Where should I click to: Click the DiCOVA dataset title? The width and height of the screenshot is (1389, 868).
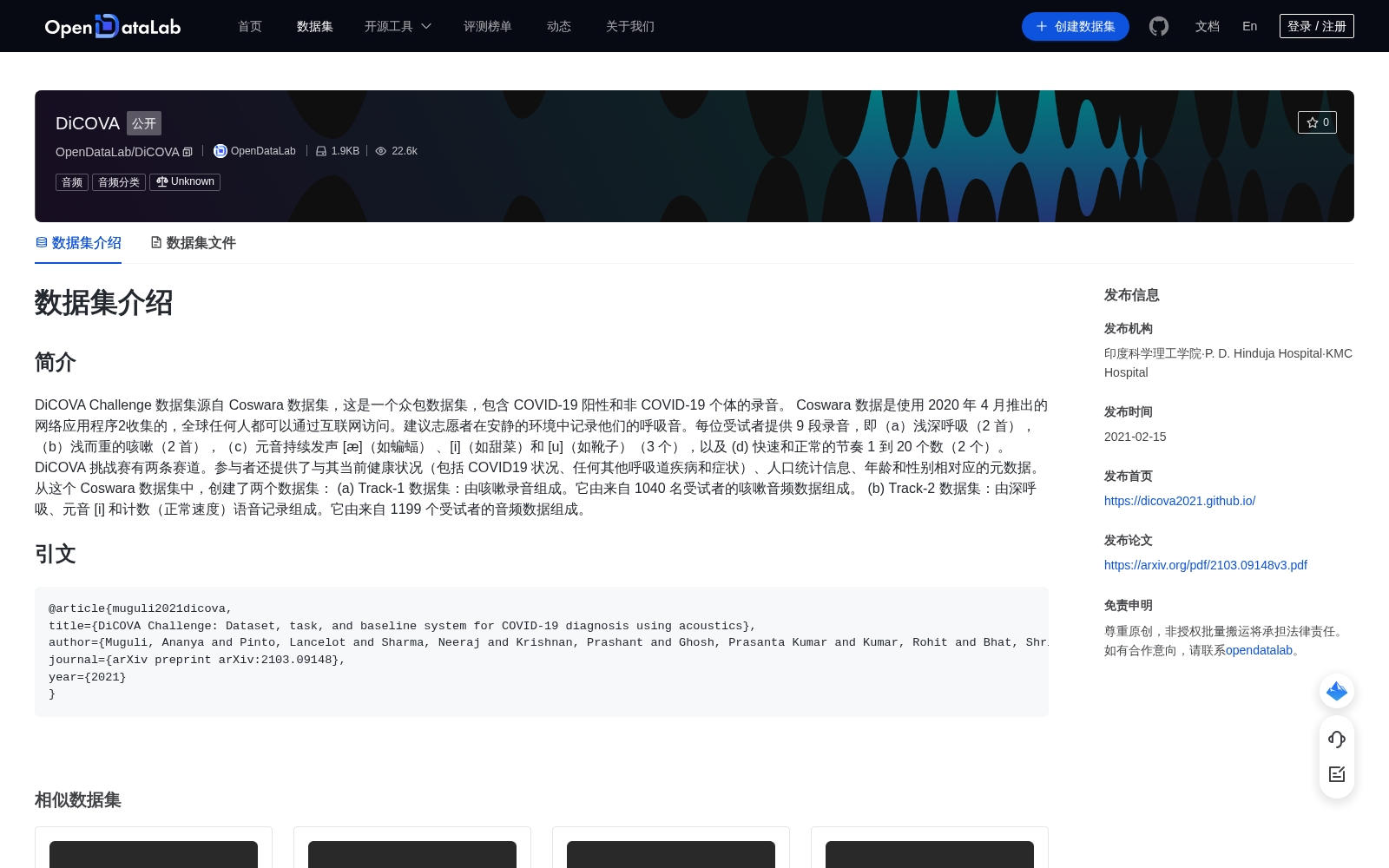[88, 123]
